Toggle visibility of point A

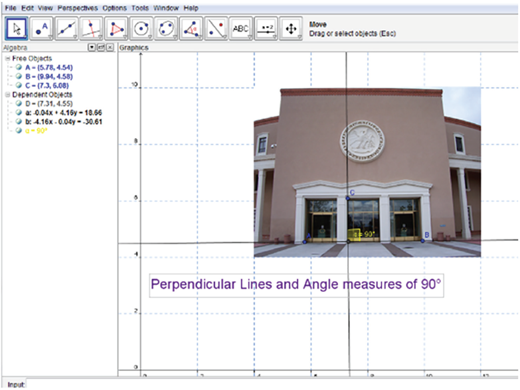(x=19, y=67)
